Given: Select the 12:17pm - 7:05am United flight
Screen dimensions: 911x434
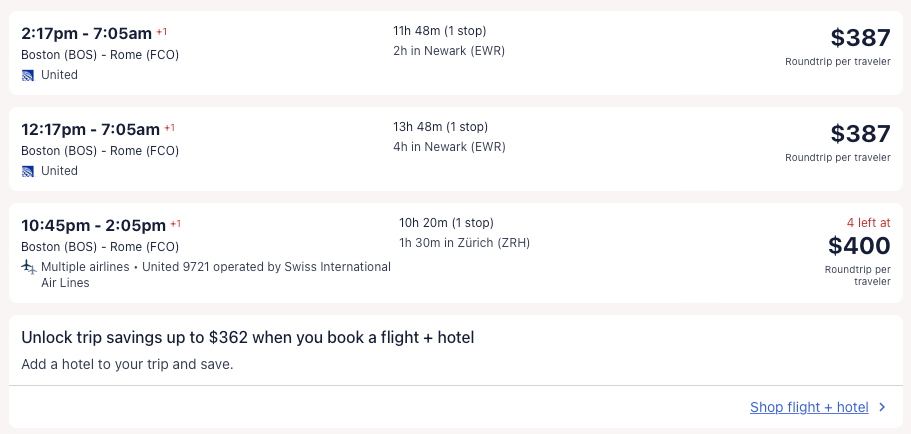Looking at the screenshot, I should [90, 129].
